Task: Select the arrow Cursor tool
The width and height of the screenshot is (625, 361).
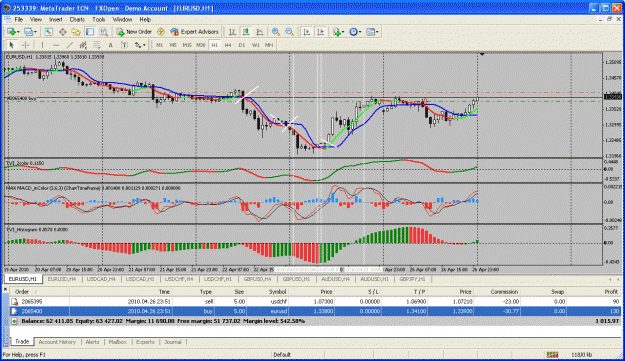Action: 12,45
